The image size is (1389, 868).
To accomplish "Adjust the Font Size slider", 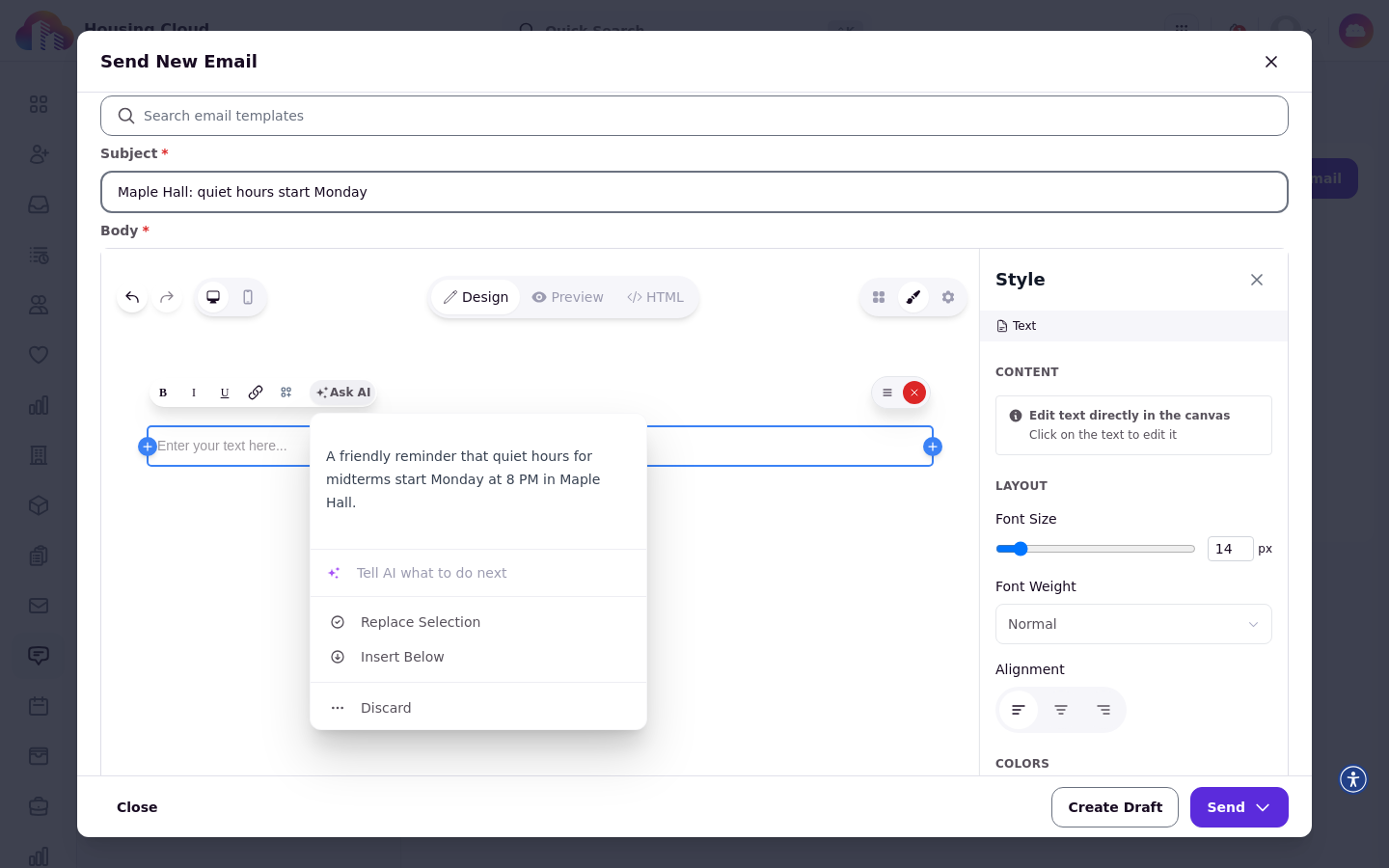I will tap(1095, 549).
